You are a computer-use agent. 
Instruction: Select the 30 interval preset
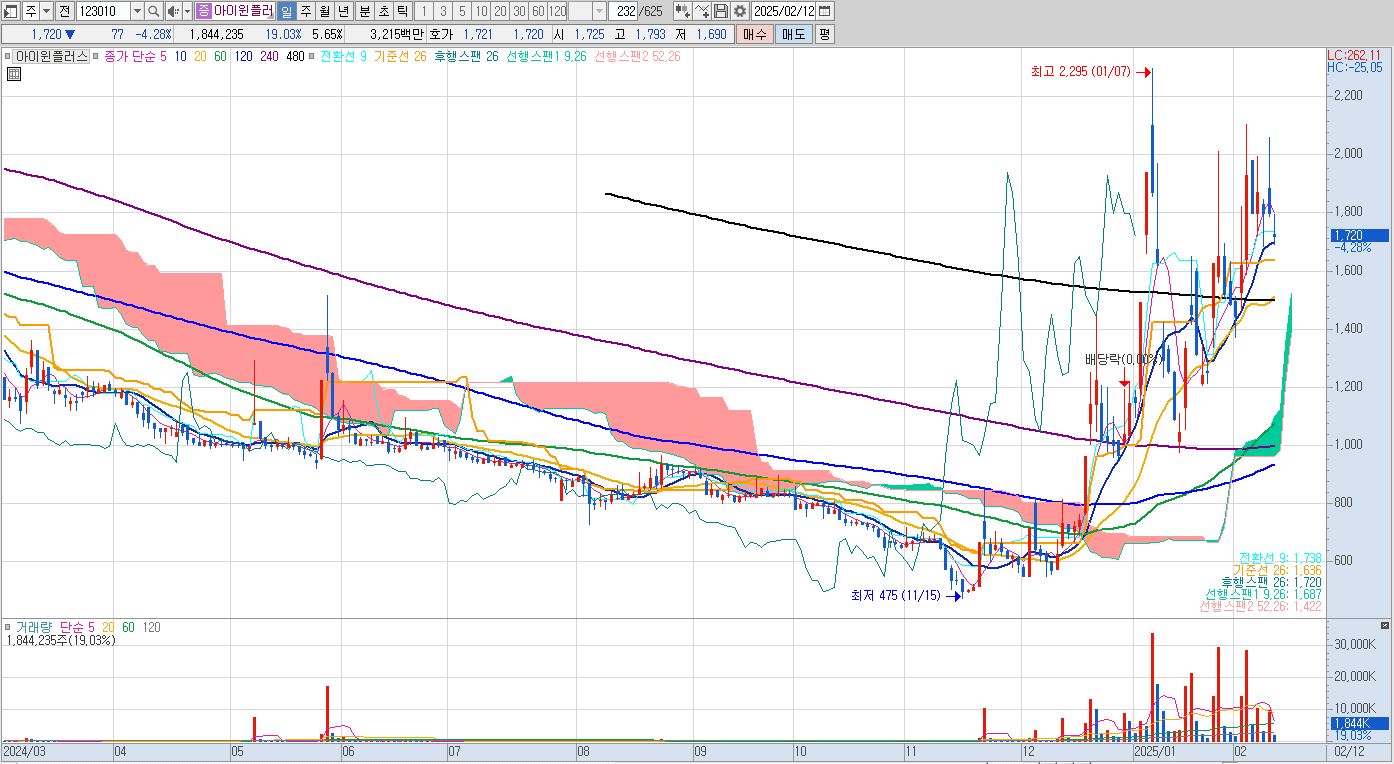point(519,11)
